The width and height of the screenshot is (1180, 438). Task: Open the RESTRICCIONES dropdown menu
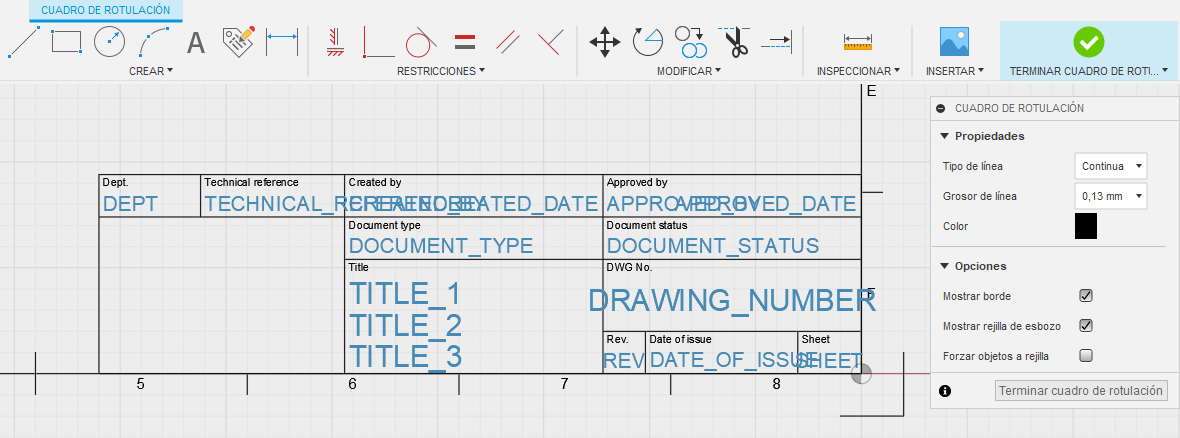[440, 71]
